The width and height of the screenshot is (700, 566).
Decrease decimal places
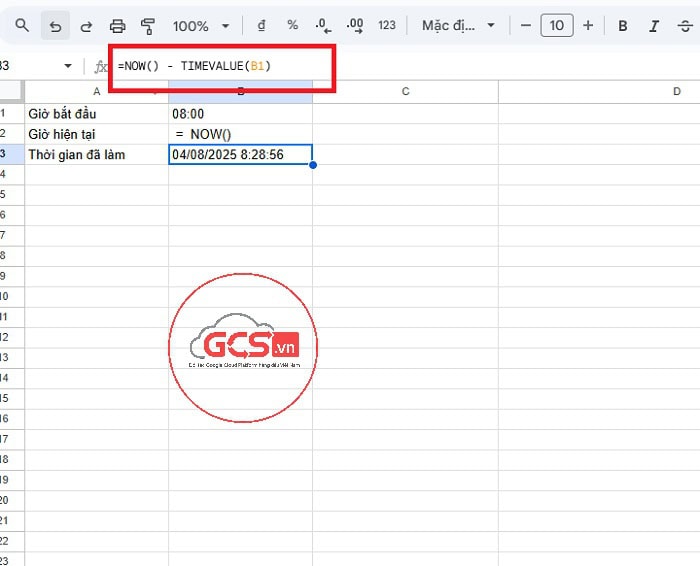tap(322, 25)
